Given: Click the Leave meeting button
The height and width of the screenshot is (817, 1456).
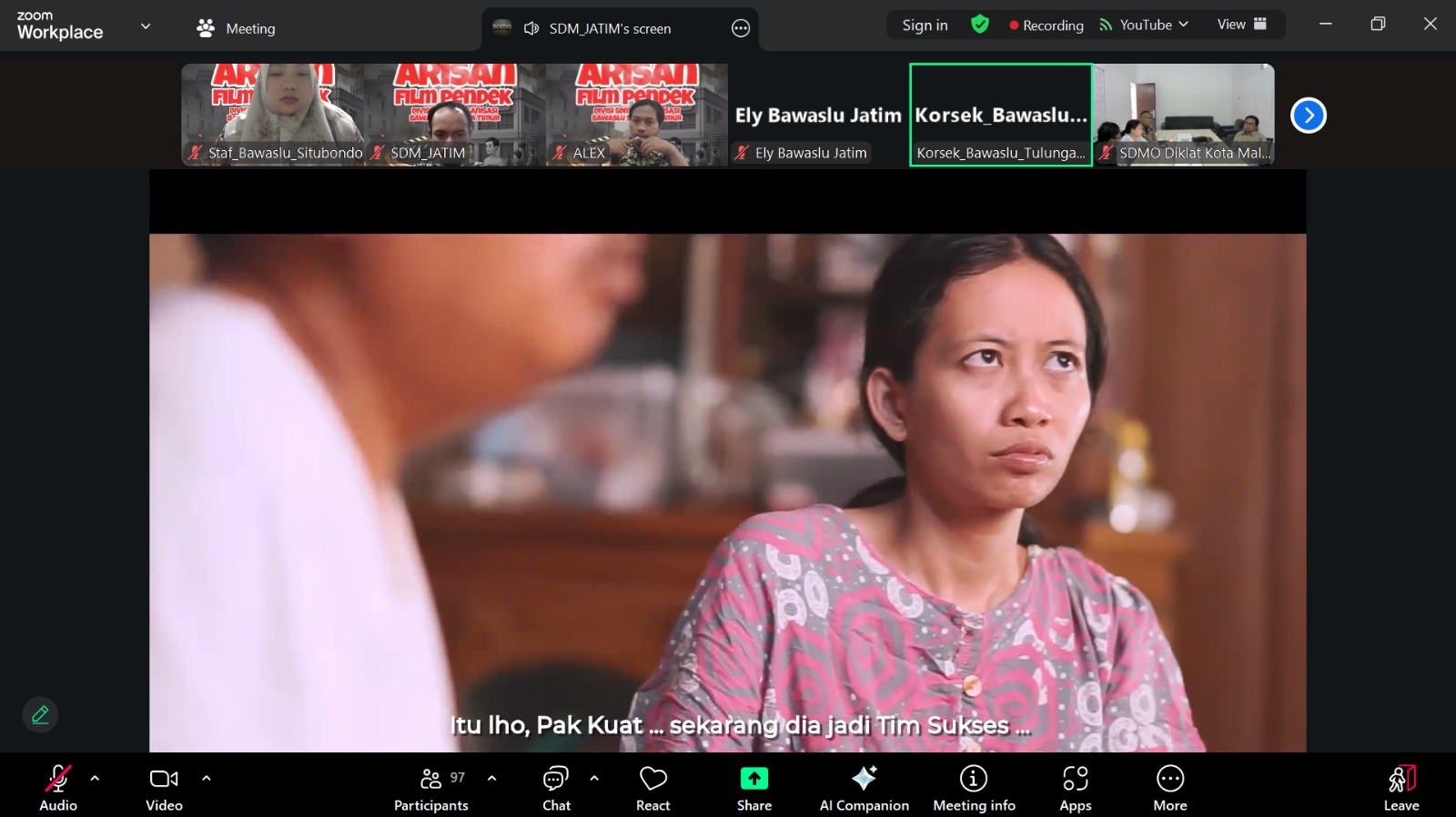Looking at the screenshot, I should pos(1401,788).
